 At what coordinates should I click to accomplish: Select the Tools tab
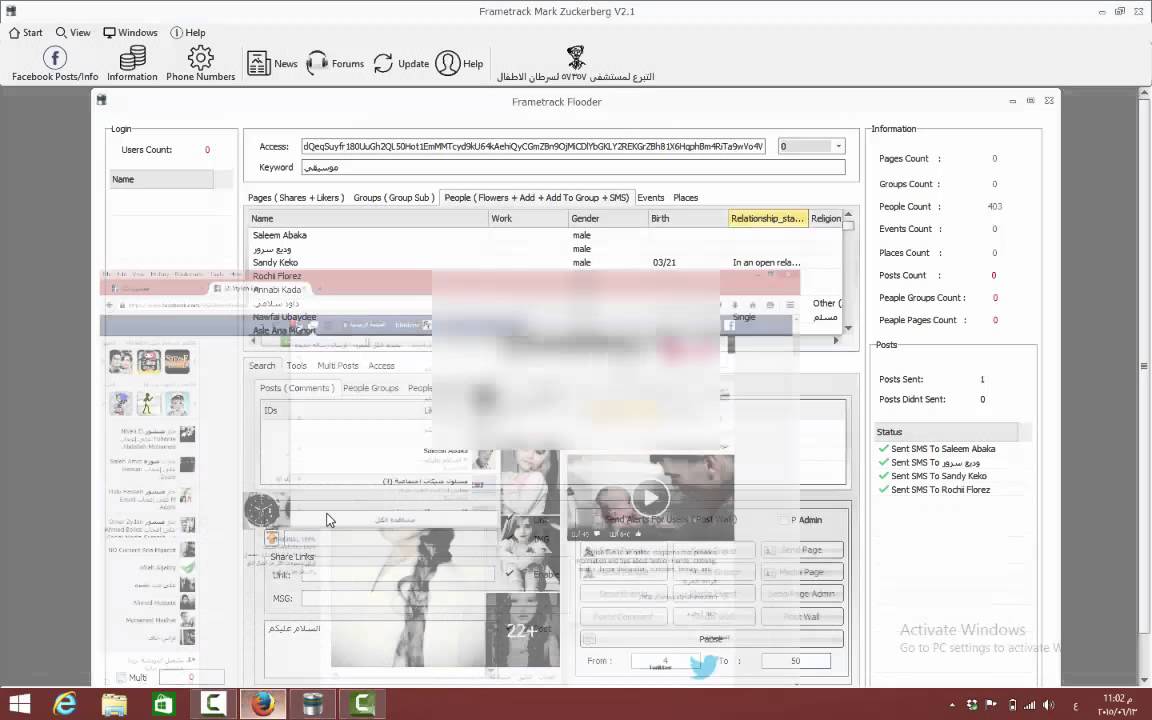pos(297,365)
